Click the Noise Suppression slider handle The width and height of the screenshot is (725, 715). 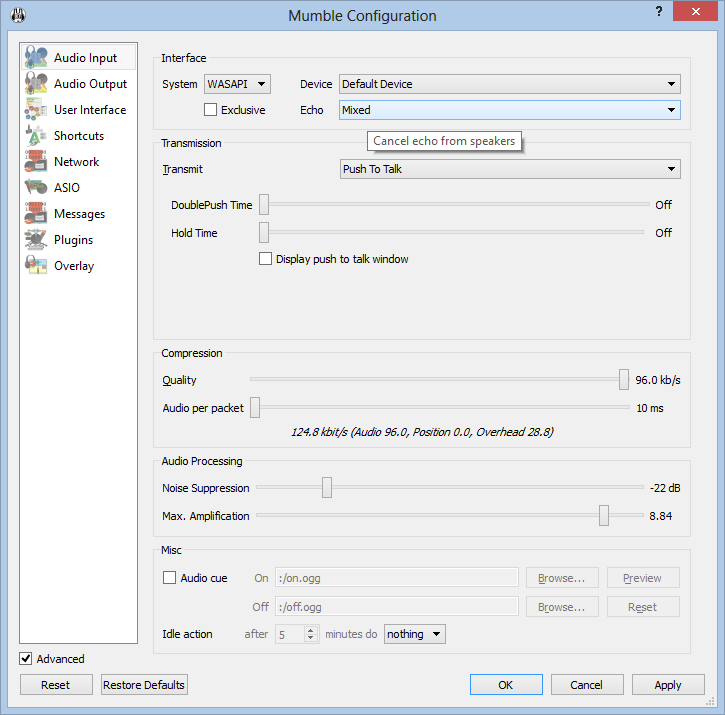pyautogui.click(x=326, y=488)
